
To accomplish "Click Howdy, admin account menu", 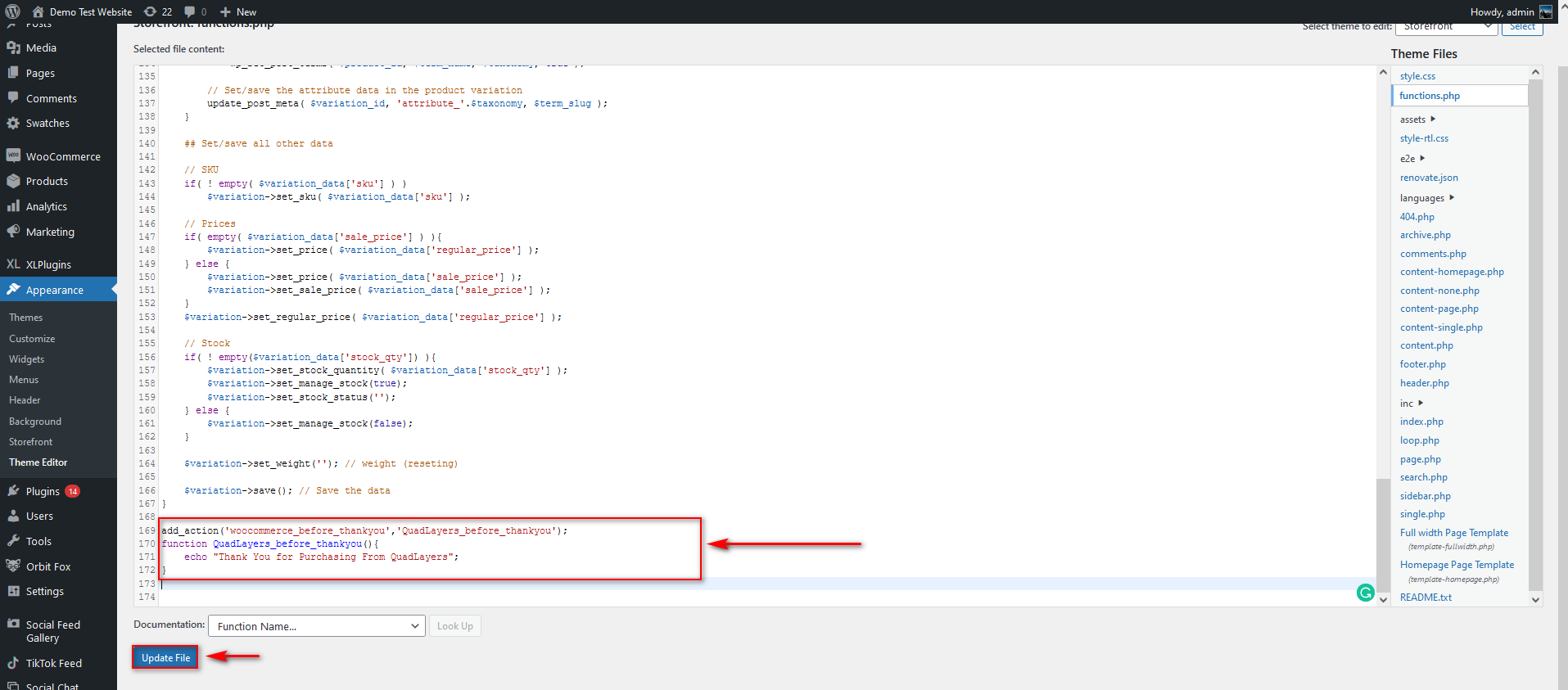I will 1511,11.
